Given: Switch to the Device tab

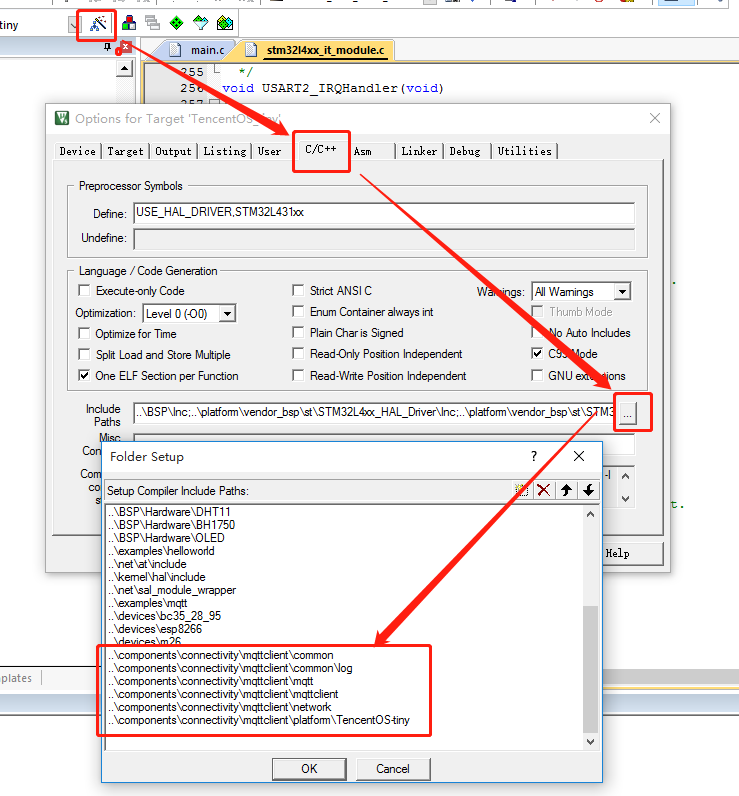Looking at the screenshot, I should pyautogui.click(x=78, y=151).
